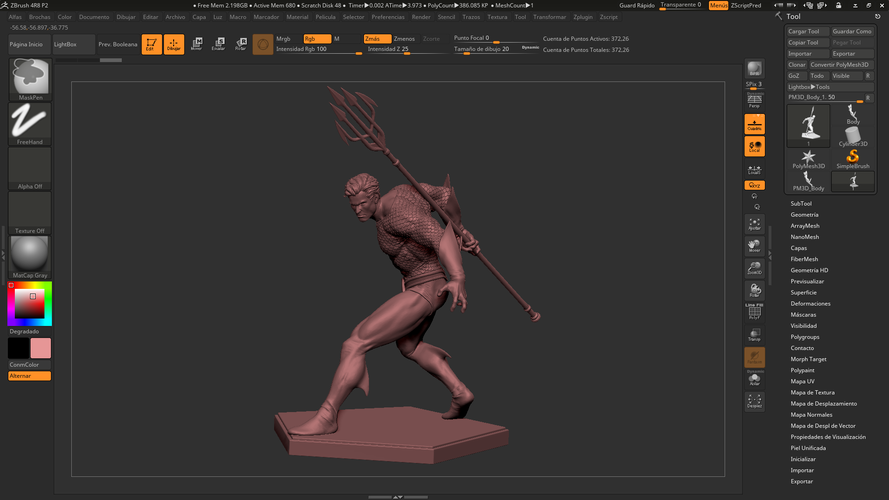Click the Zoom3D icon
This screenshot has width=889, height=500.
(x=755, y=268)
